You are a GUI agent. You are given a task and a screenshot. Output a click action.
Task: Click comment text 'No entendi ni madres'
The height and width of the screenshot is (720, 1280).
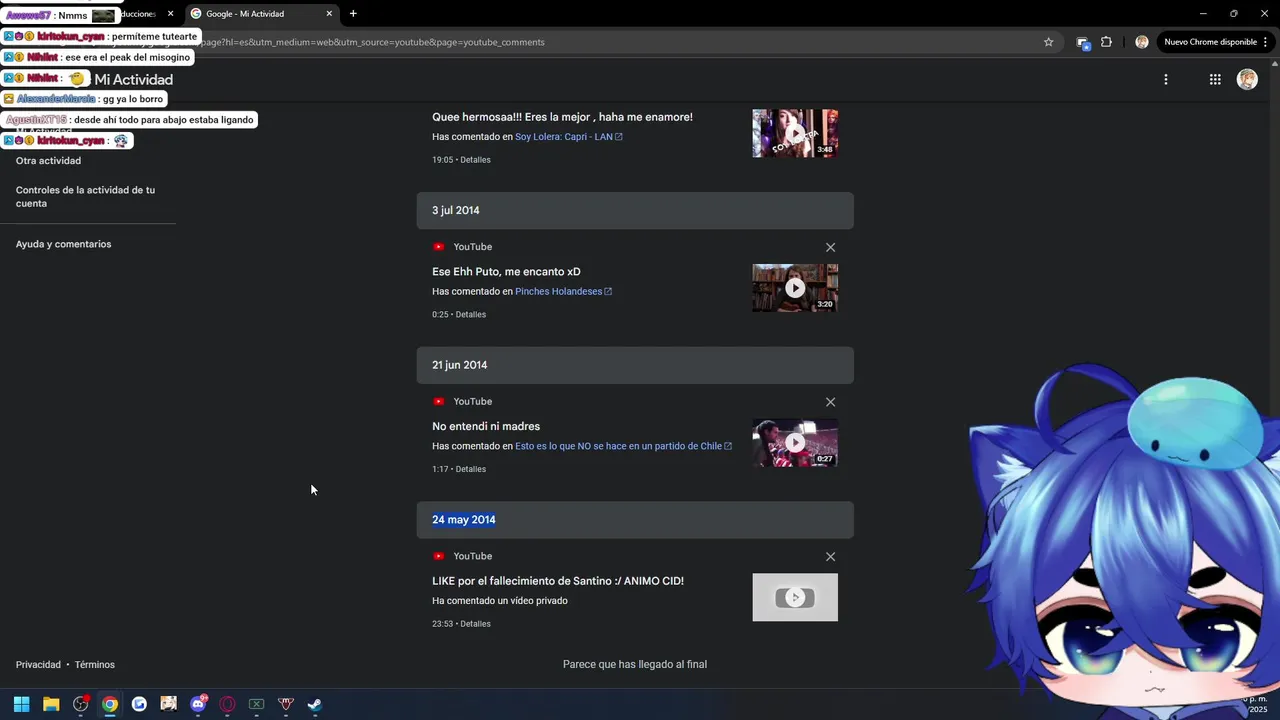pyautogui.click(x=486, y=427)
